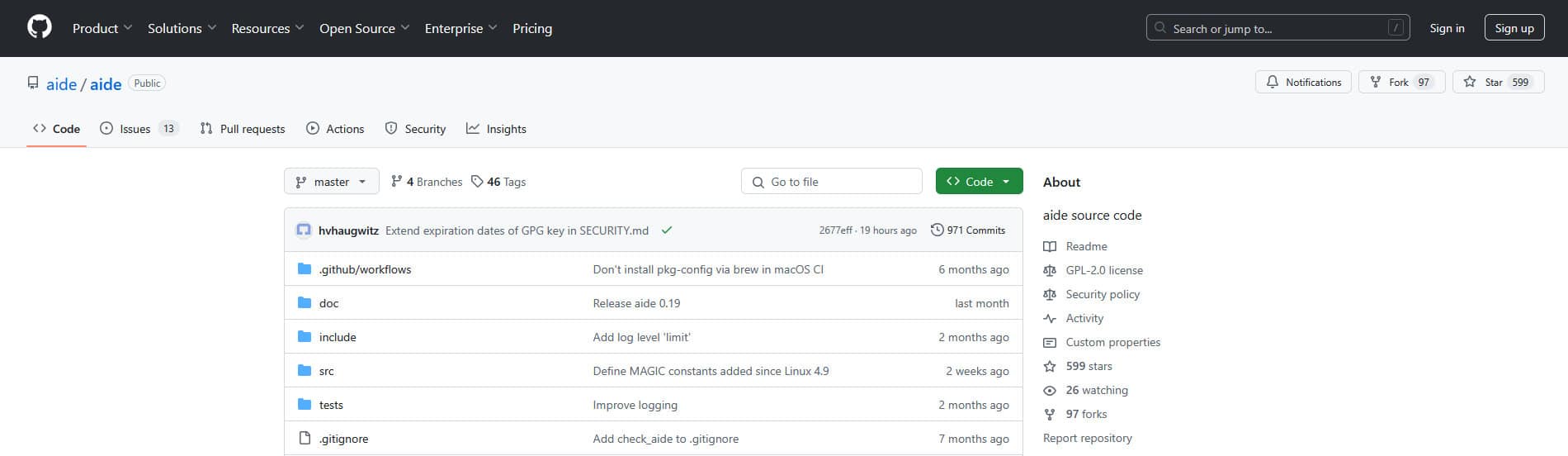Open the Issues tab

139,129
